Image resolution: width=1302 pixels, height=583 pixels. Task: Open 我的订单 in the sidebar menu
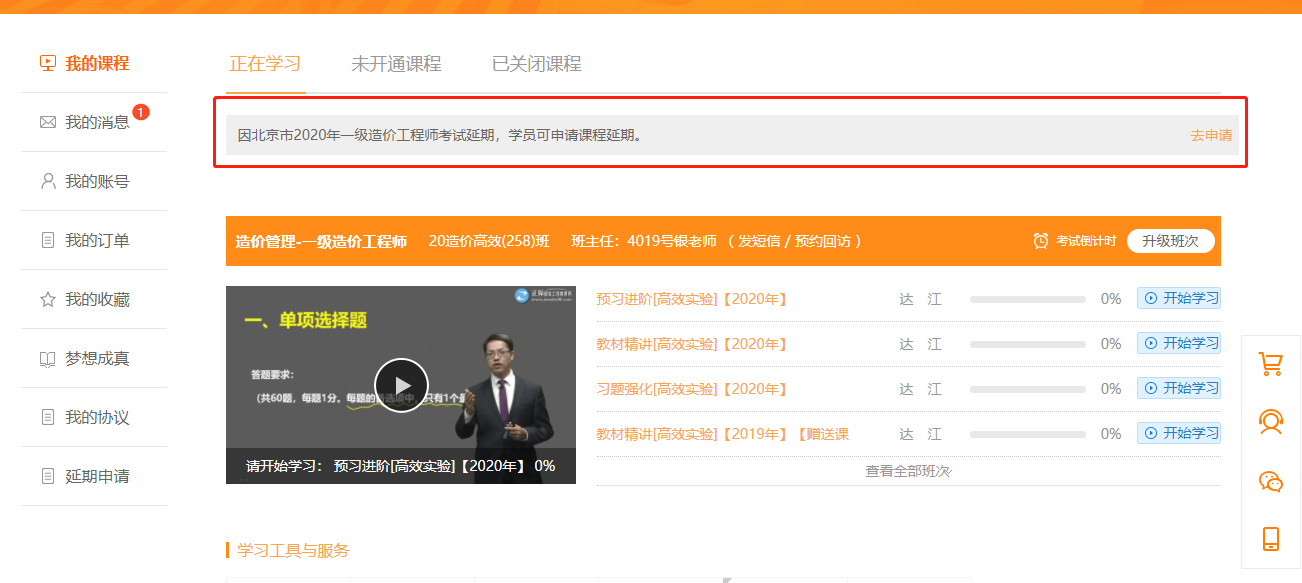[97, 240]
